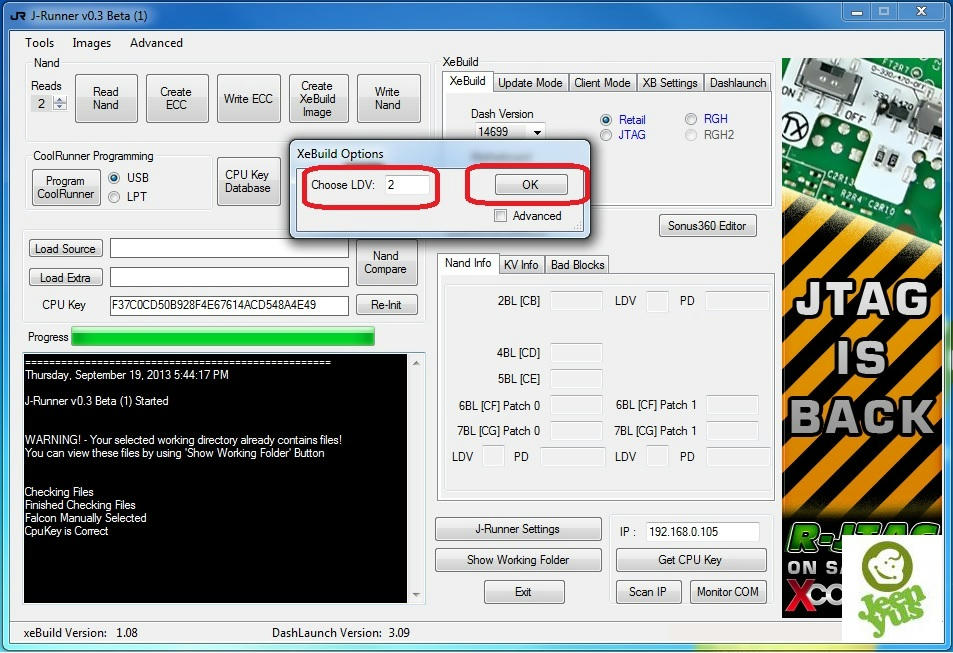This screenshot has width=953, height=653.
Task: Click the Read Nand button
Action: [x=106, y=99]
